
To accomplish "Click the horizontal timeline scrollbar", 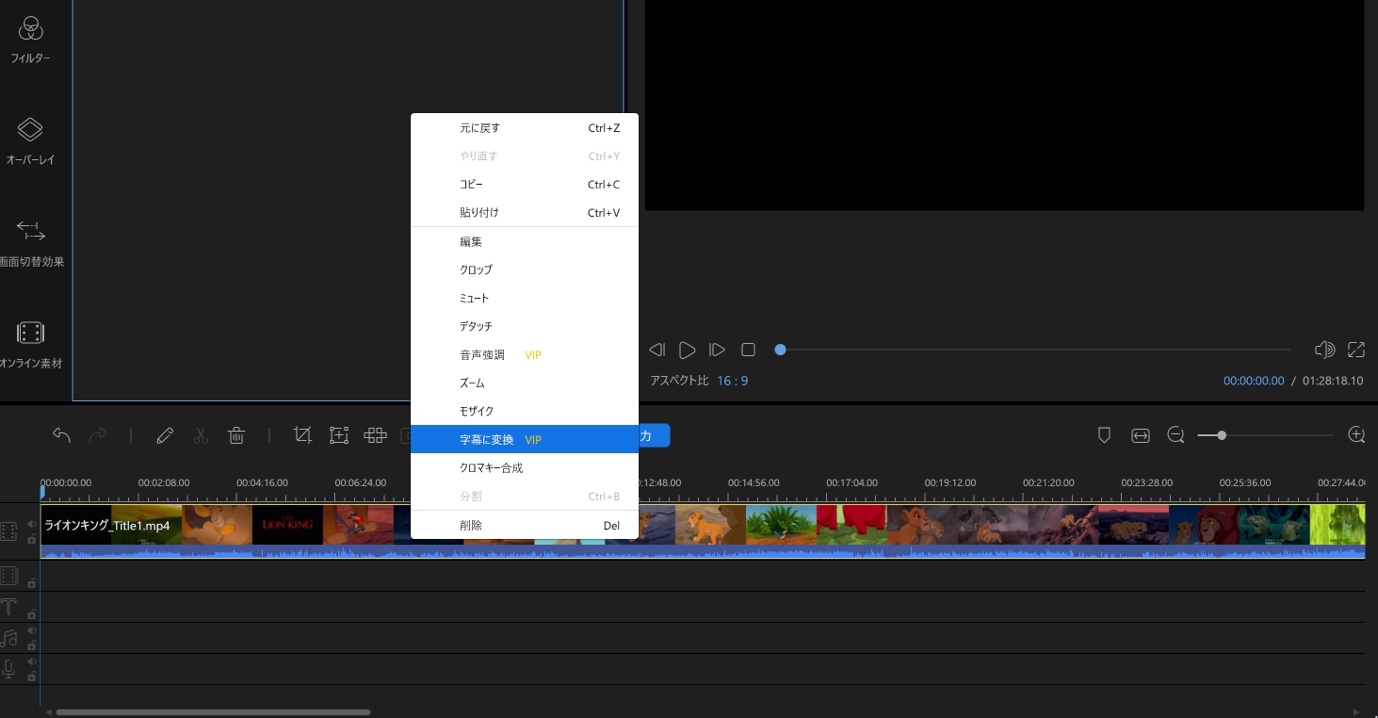I will coord(213,712).
